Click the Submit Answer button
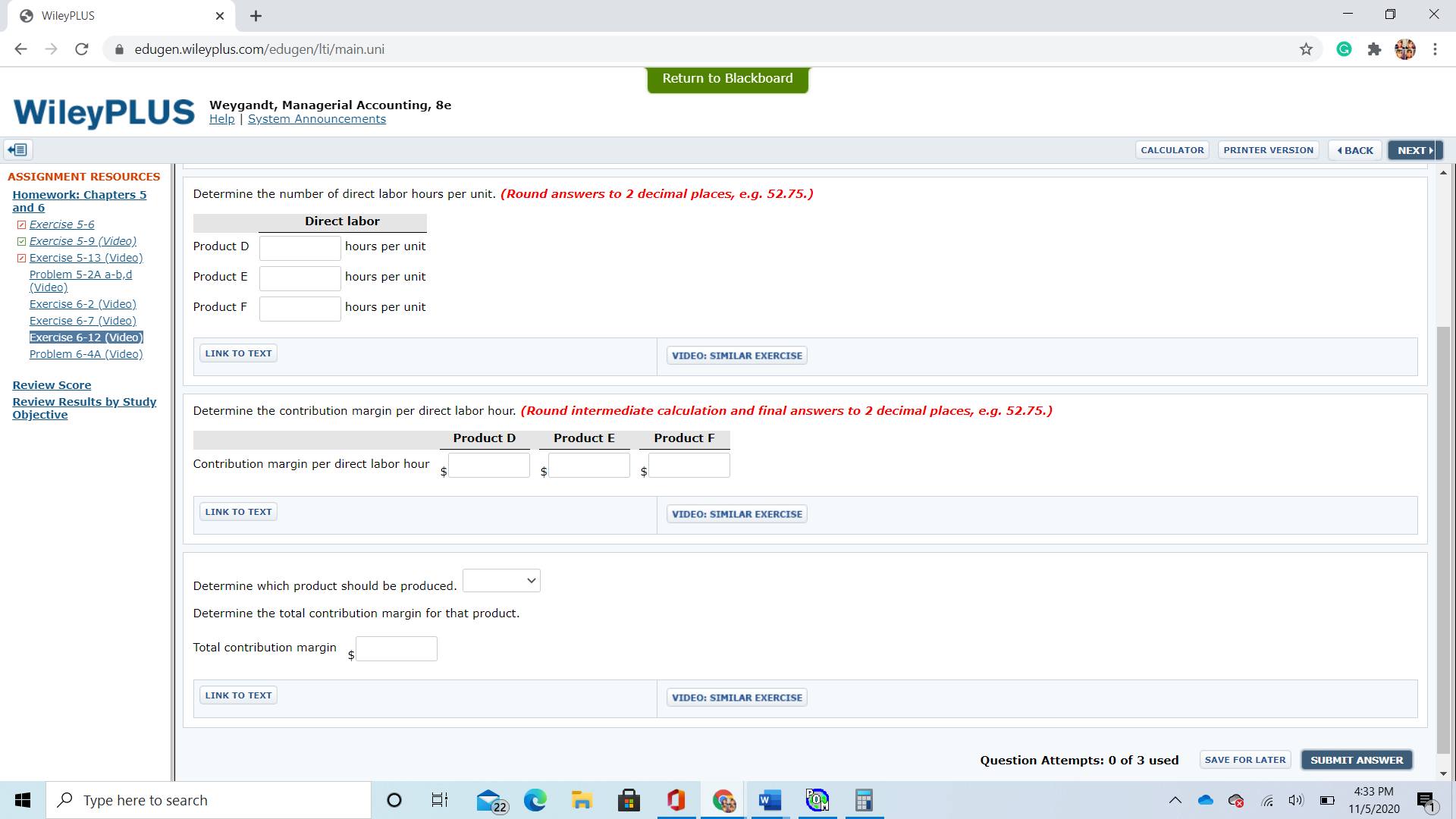This screenshot has width=1456, height=819. 1356,760
